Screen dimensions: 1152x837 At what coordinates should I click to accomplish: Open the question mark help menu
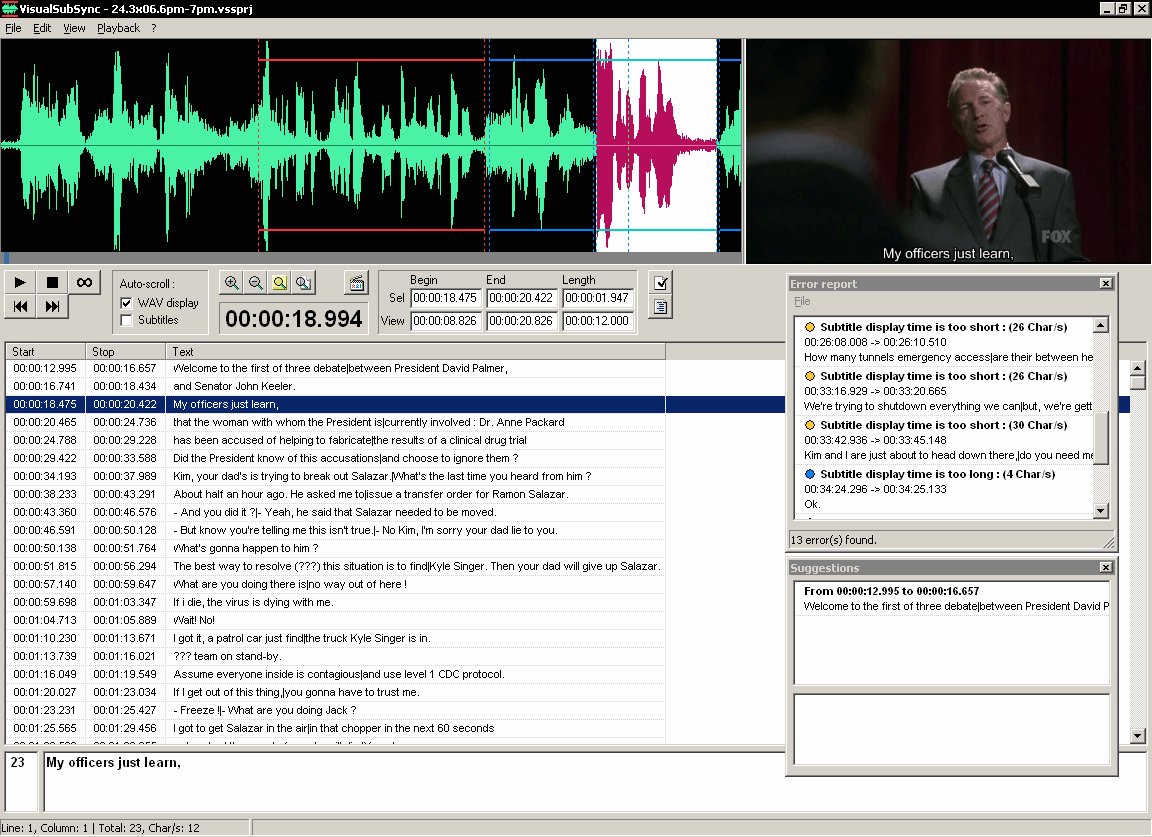(x=151, y=28)
